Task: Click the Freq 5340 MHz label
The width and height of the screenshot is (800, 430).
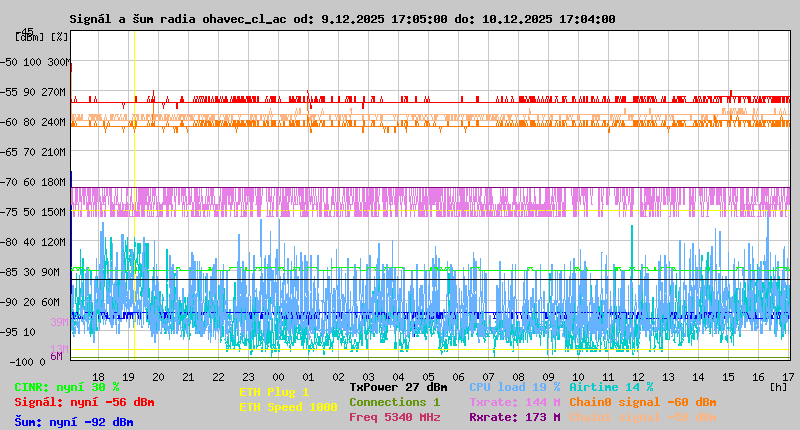Action: point(394,417)
